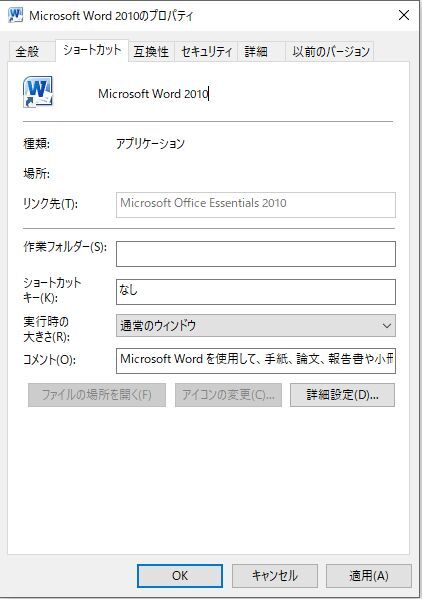
Task: Select the ショートカット tab
Action: coord(92,50)
